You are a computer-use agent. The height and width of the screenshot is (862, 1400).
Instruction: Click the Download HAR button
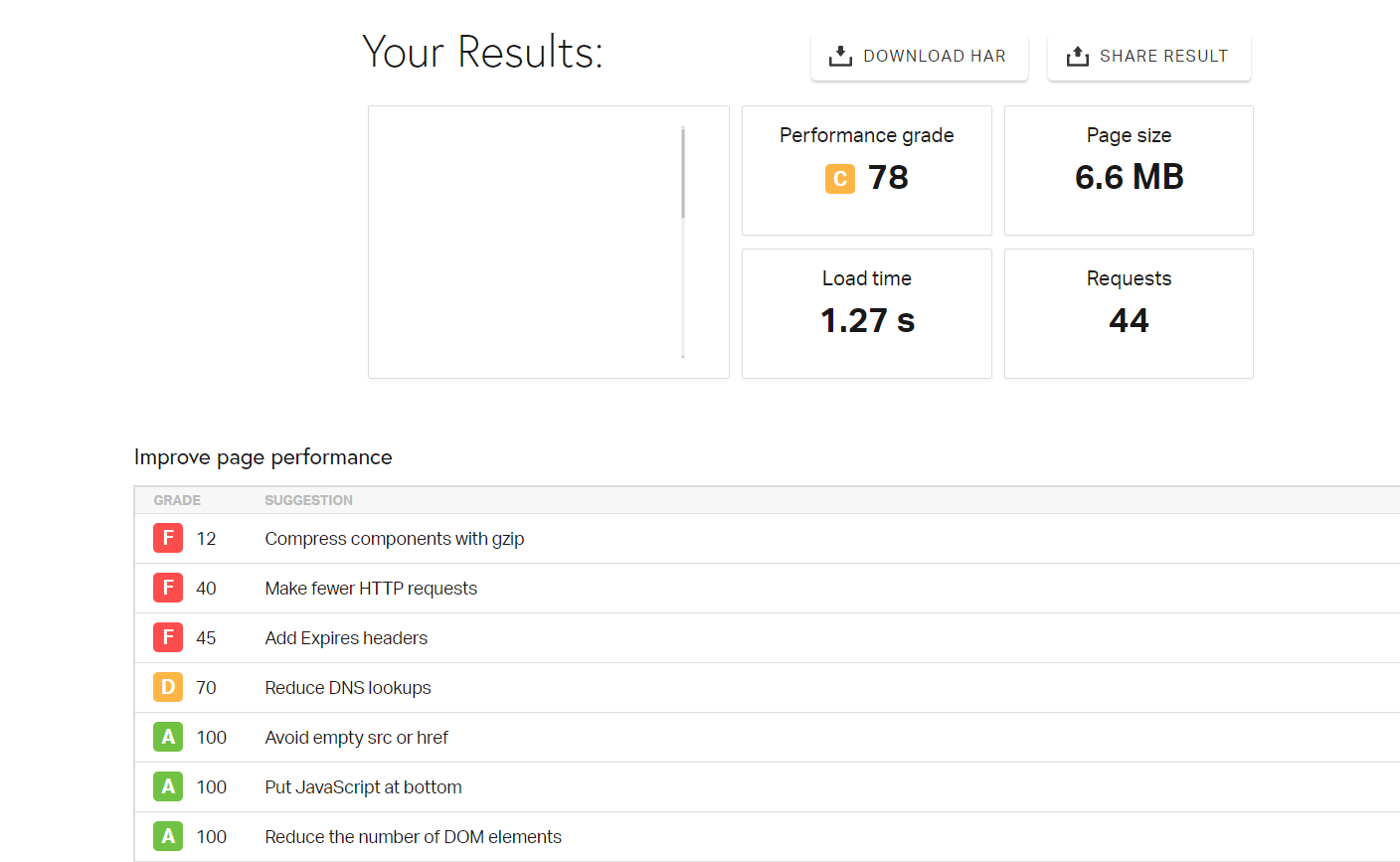(919, 57)
